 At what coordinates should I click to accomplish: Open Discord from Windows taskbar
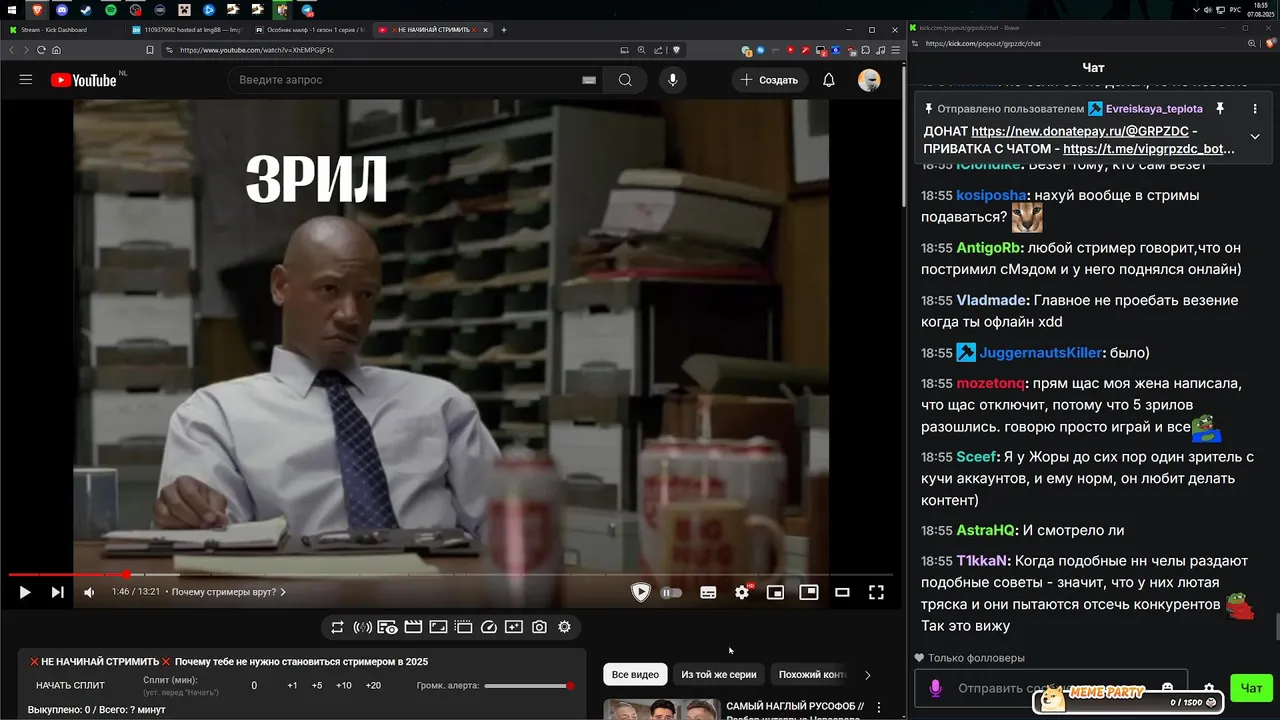click(62, 9)
